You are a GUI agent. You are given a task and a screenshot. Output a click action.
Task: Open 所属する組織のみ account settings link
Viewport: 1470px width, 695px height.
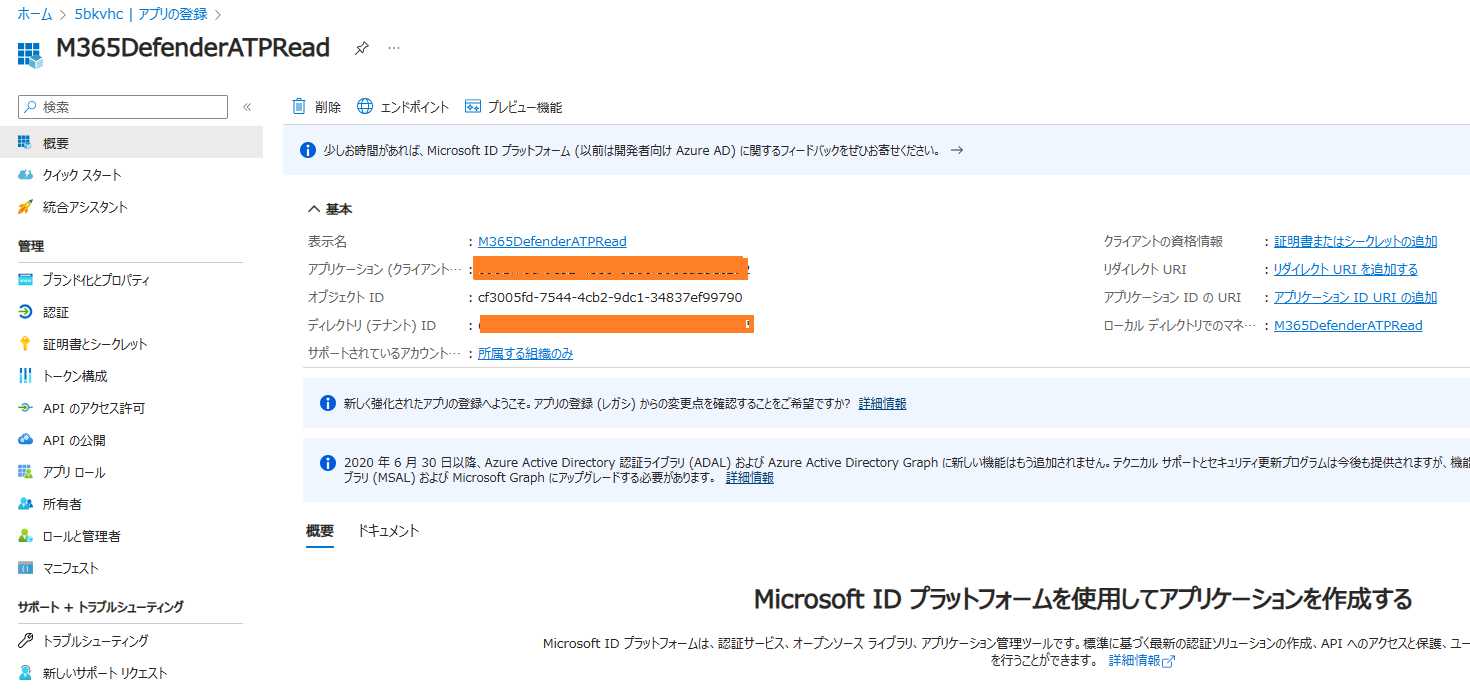click(524, 352)
